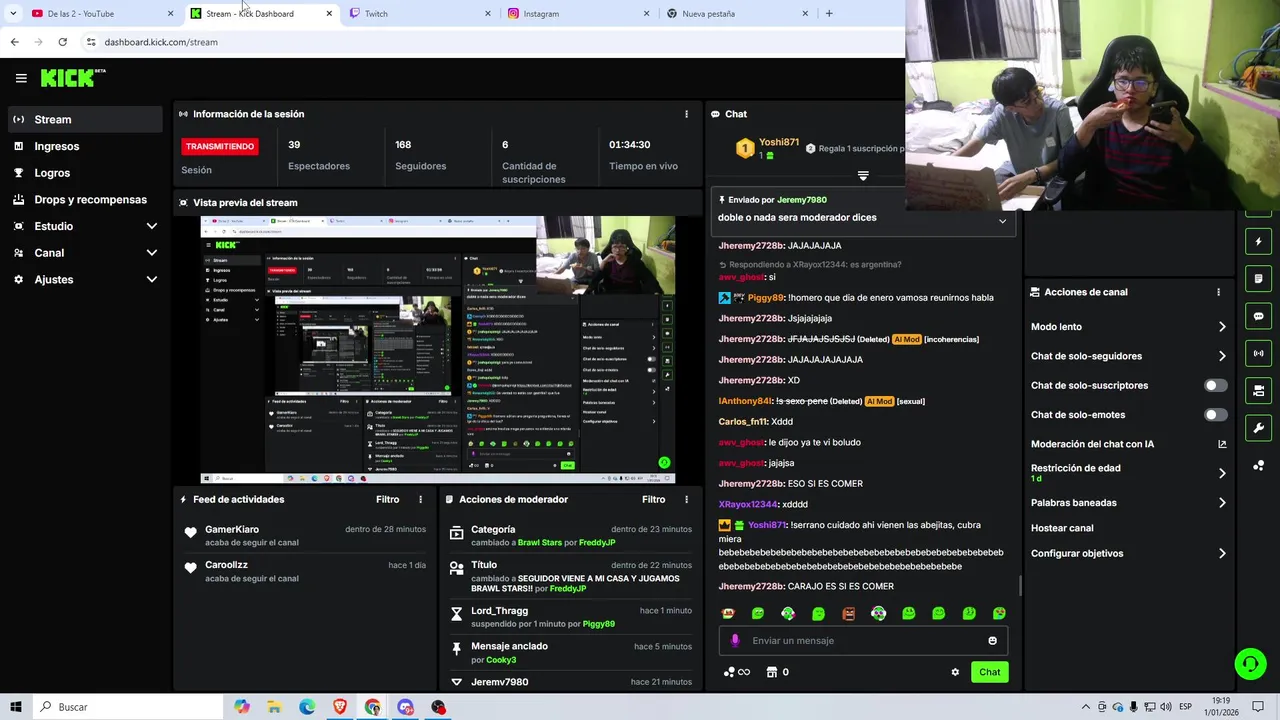Open the hamburger menu beside the Kick logo
The width and height of the screenshot is (1280, 720).
pos(21,78)
